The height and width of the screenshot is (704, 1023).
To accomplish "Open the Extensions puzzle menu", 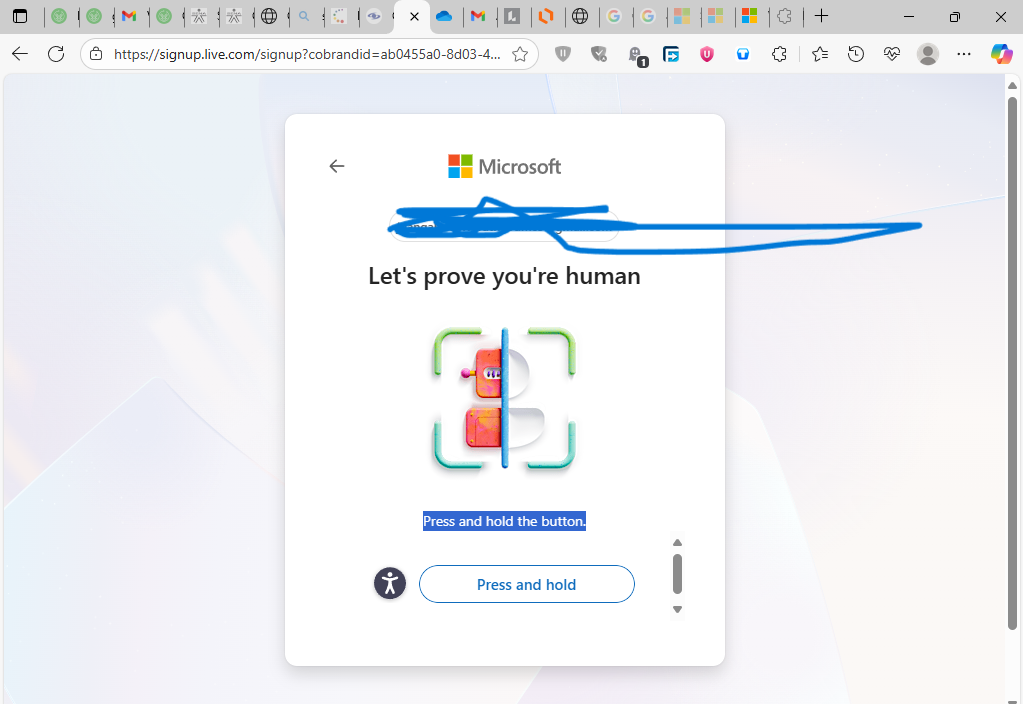I will 779,54.
